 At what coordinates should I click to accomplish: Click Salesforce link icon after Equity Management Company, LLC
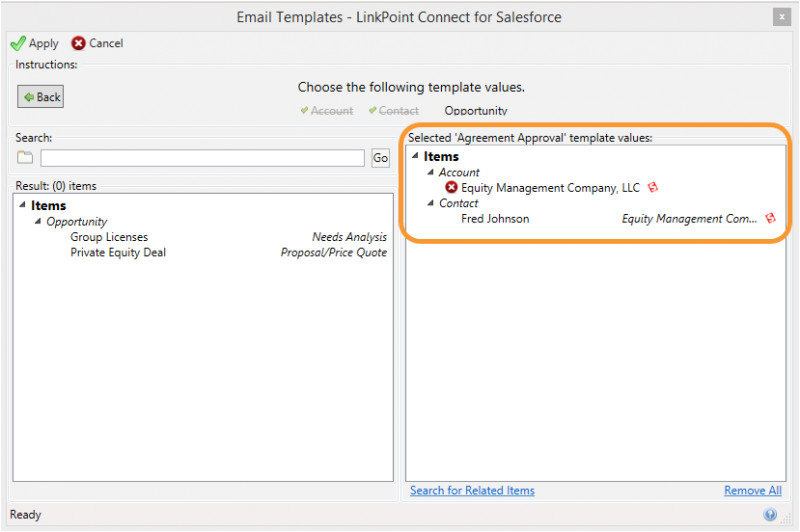point(653,187)
